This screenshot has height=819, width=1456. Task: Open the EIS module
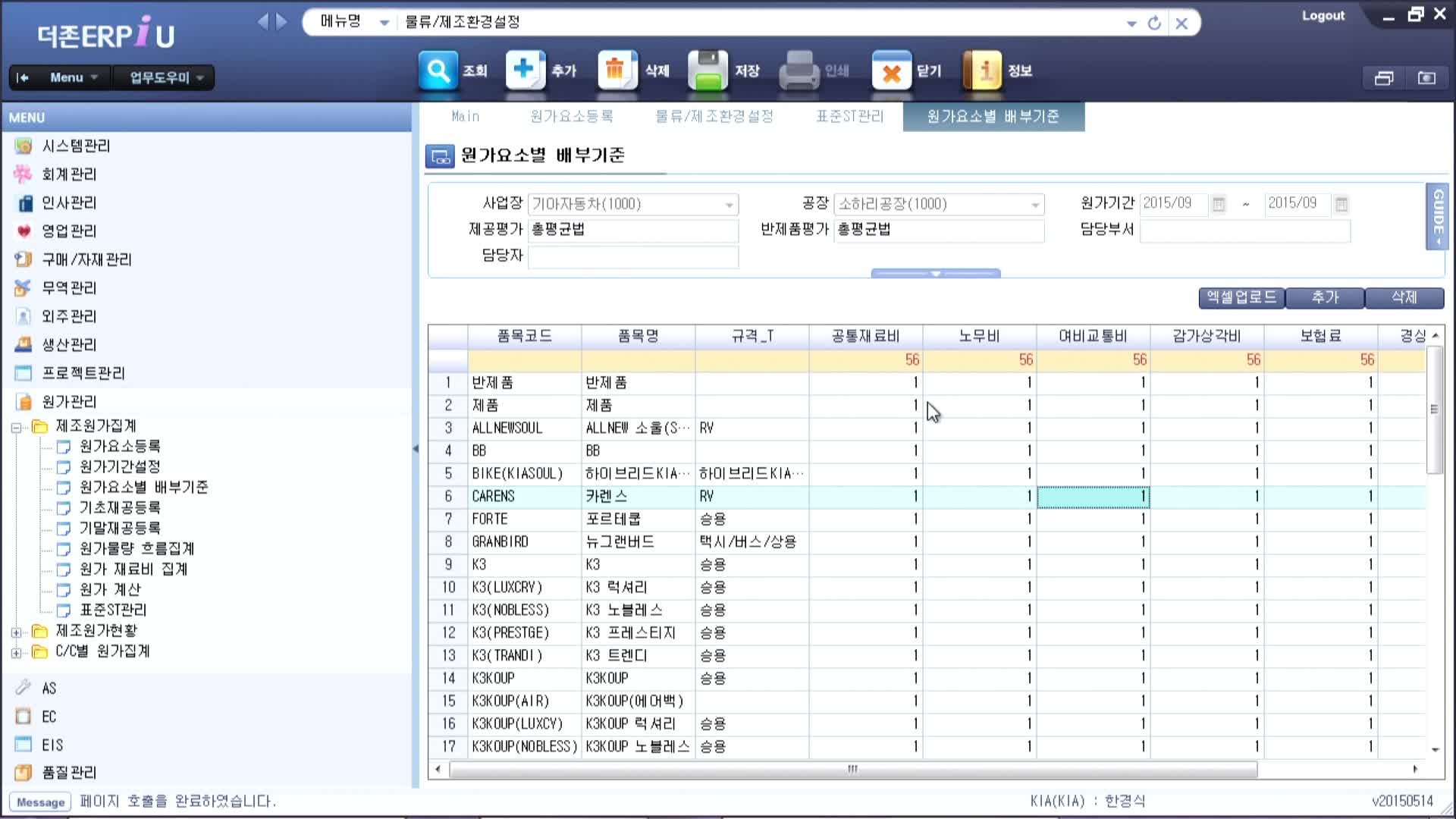(52, 745)
